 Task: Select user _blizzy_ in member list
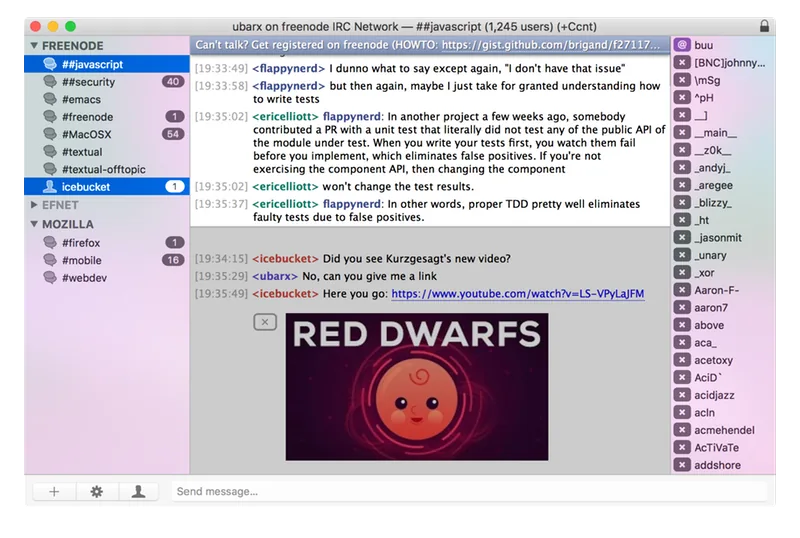point(723,203)
